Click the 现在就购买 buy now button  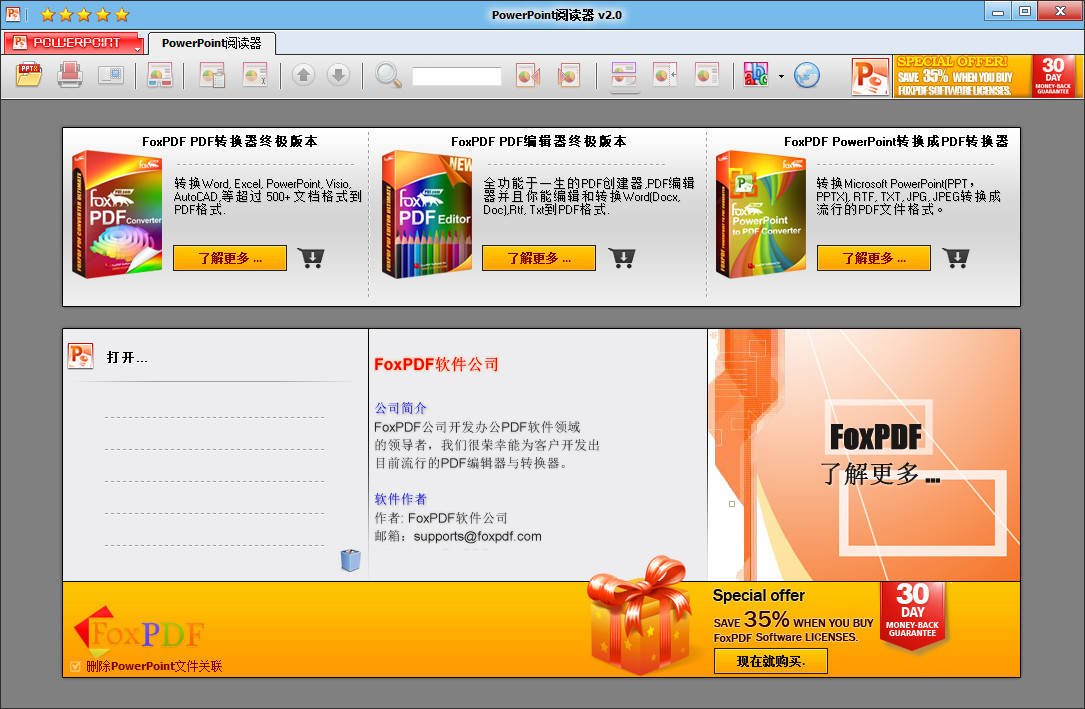tap(771, 661)
